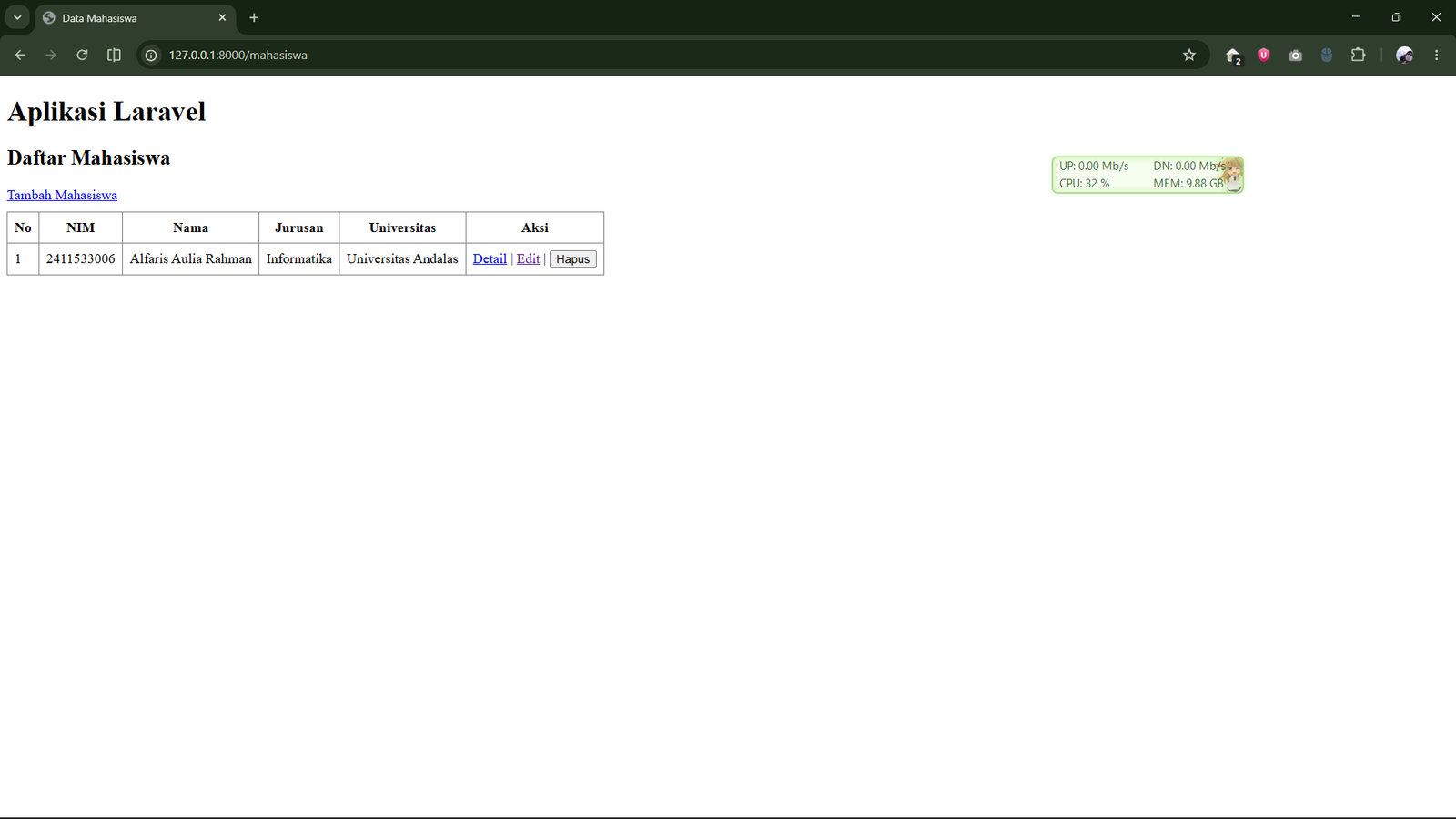Click the Jurusan column header
This screenshot has width=1456, height=819.
pyautogui.click(x=299, y=227)
